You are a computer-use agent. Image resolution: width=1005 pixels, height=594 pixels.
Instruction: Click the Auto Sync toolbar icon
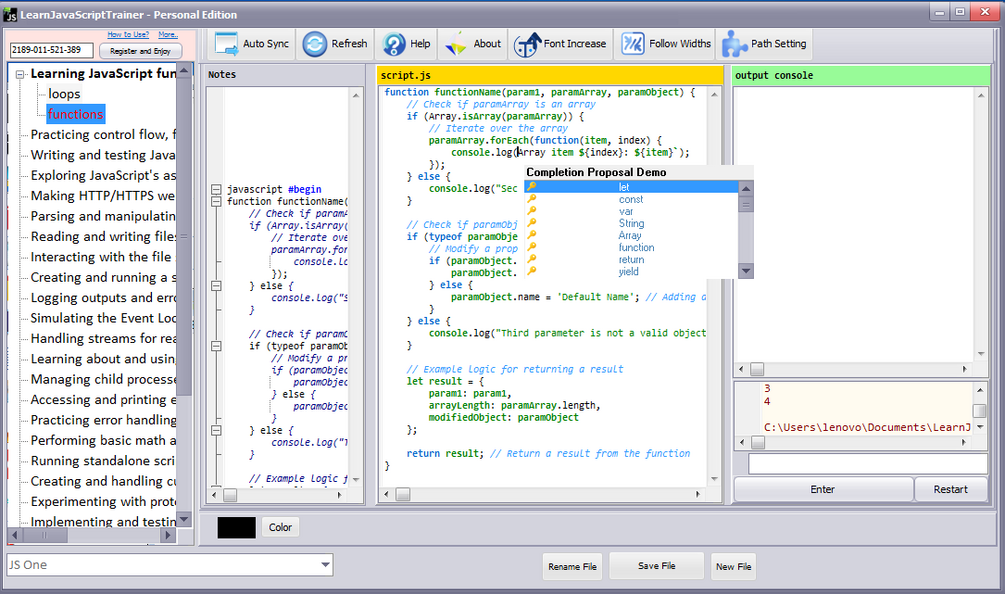coord(226,44)
